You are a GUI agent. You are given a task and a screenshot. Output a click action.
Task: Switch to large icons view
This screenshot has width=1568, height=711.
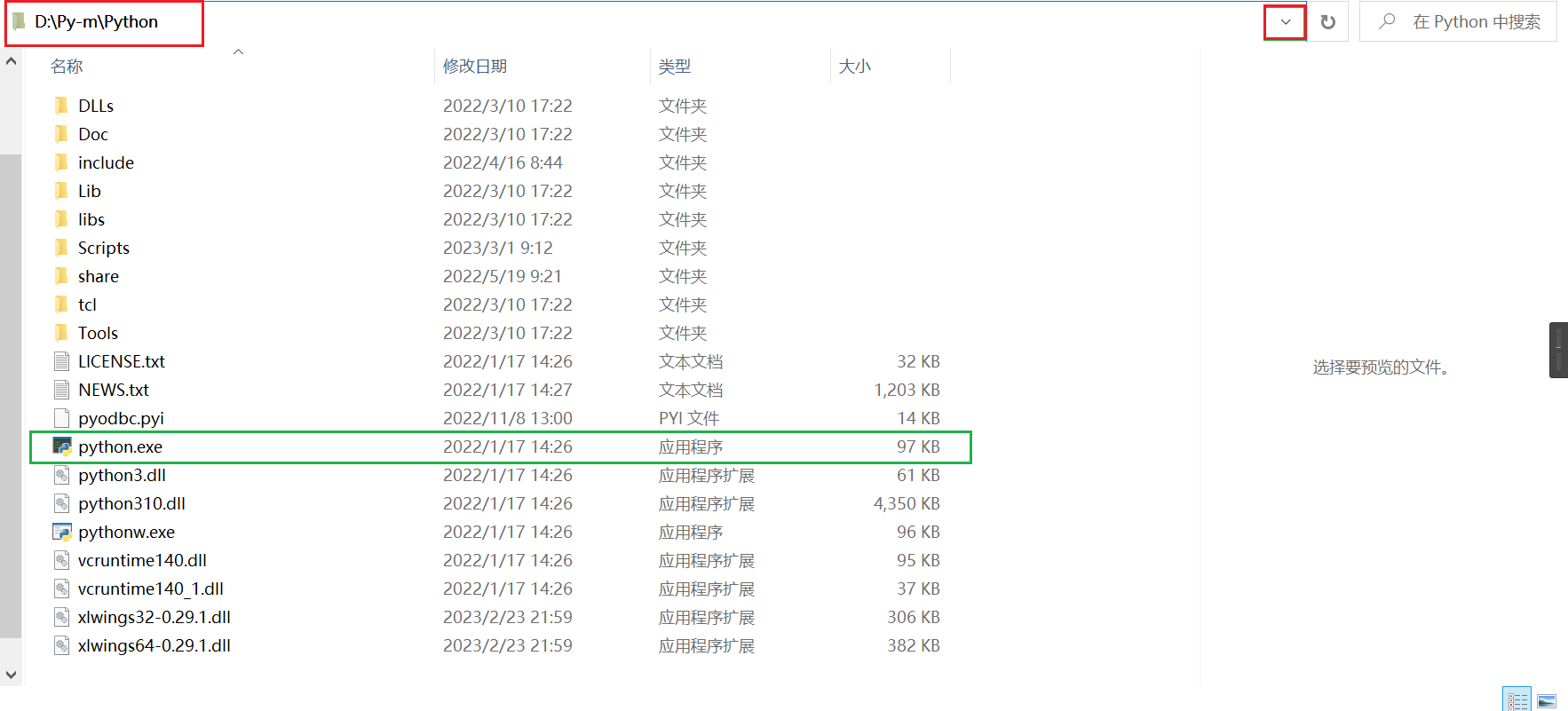coord(1547,699)
